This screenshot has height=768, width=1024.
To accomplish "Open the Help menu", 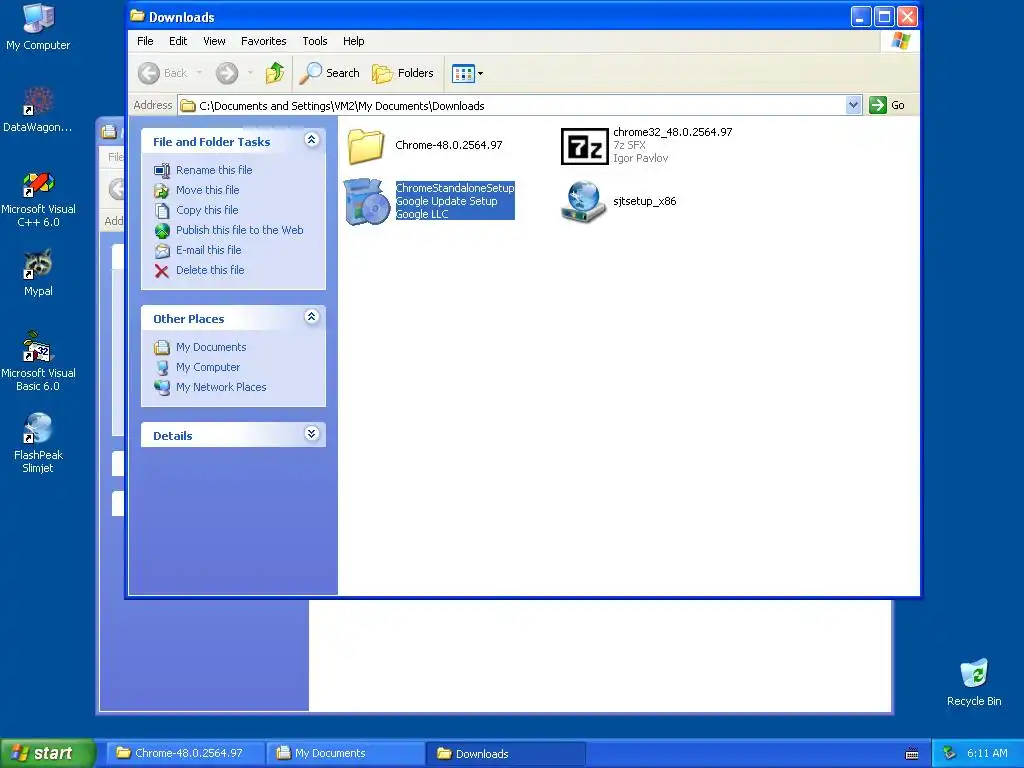I will tap(353, 41).
